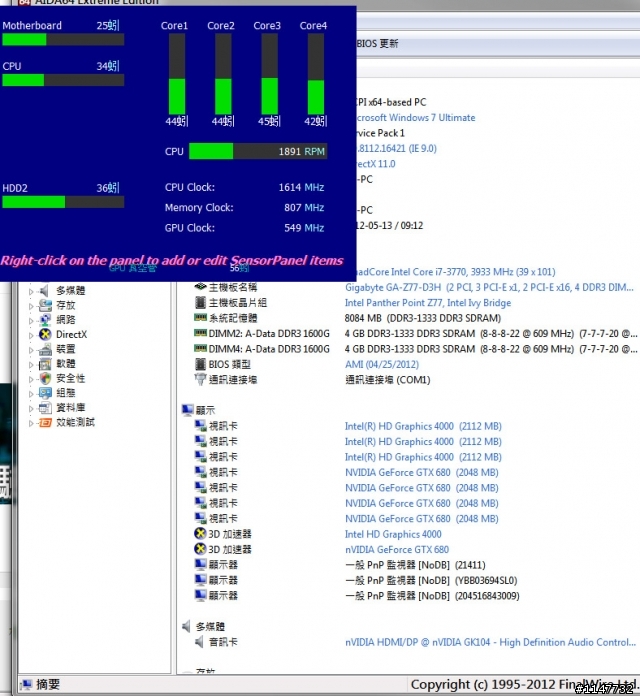Click the DIMM4 memory stick icon
The width and height of the screenshot is (640, 697).
pyautogui.click(x=200, y=348)
